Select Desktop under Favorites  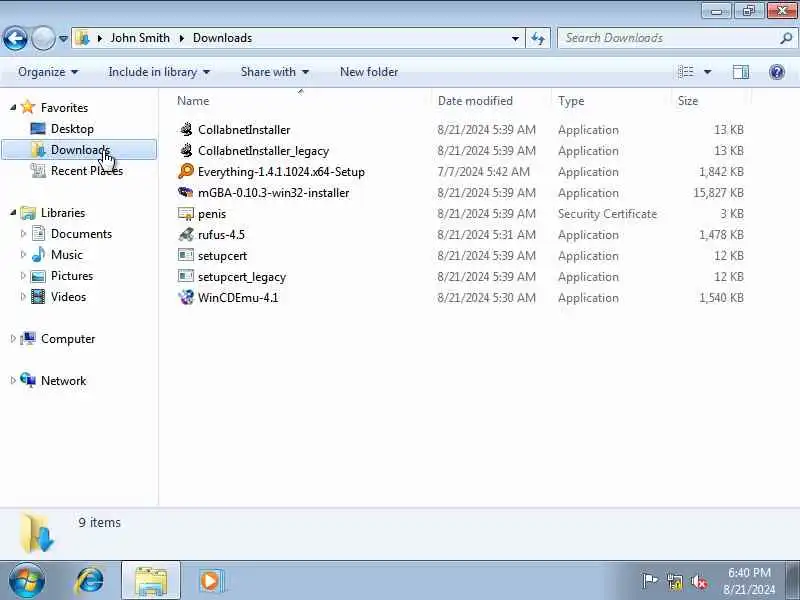click(72, 129)
